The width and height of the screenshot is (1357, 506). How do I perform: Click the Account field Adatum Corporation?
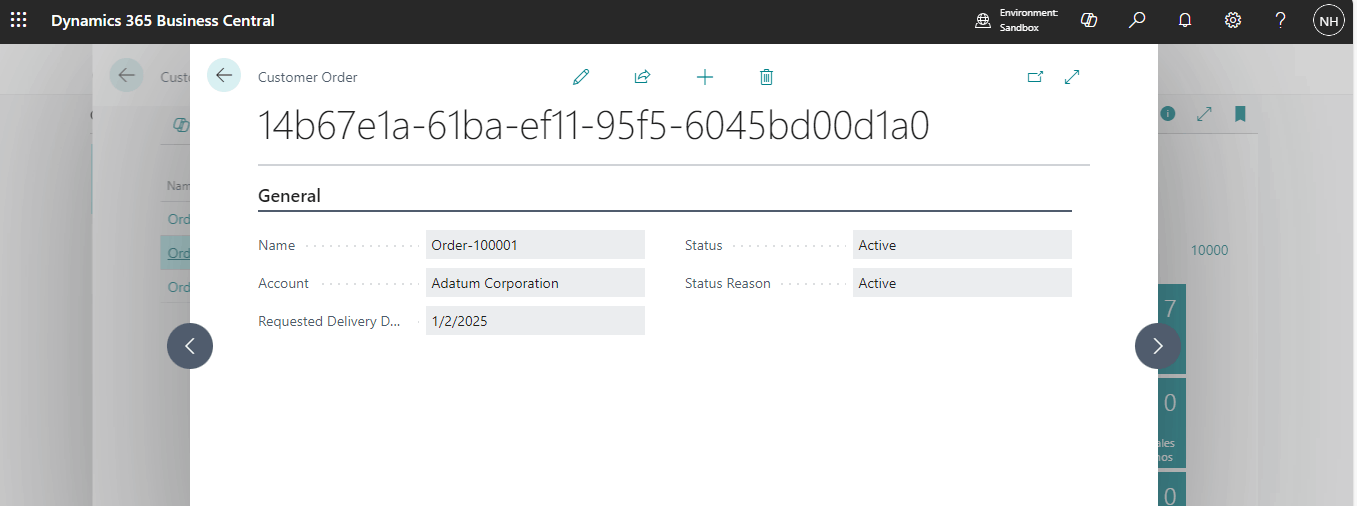click(x=535, y=283)
